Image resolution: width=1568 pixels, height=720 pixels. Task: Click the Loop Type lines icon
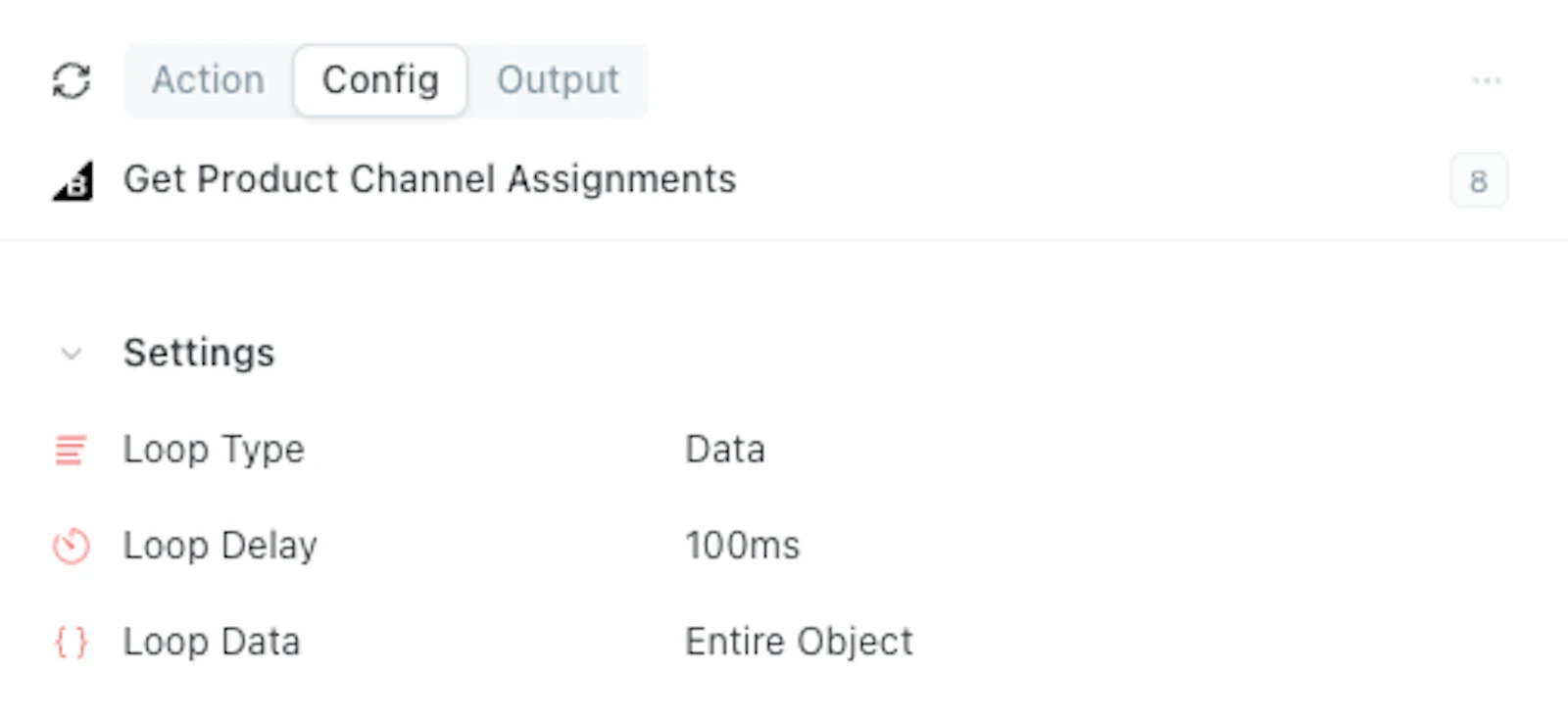point(71,450)
